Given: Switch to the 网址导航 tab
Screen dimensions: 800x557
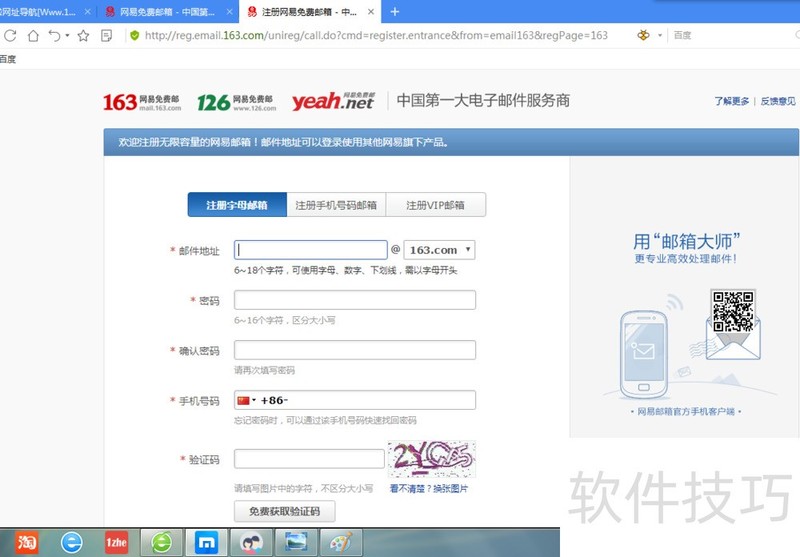Looking at the screenshot, I should 38,12.
